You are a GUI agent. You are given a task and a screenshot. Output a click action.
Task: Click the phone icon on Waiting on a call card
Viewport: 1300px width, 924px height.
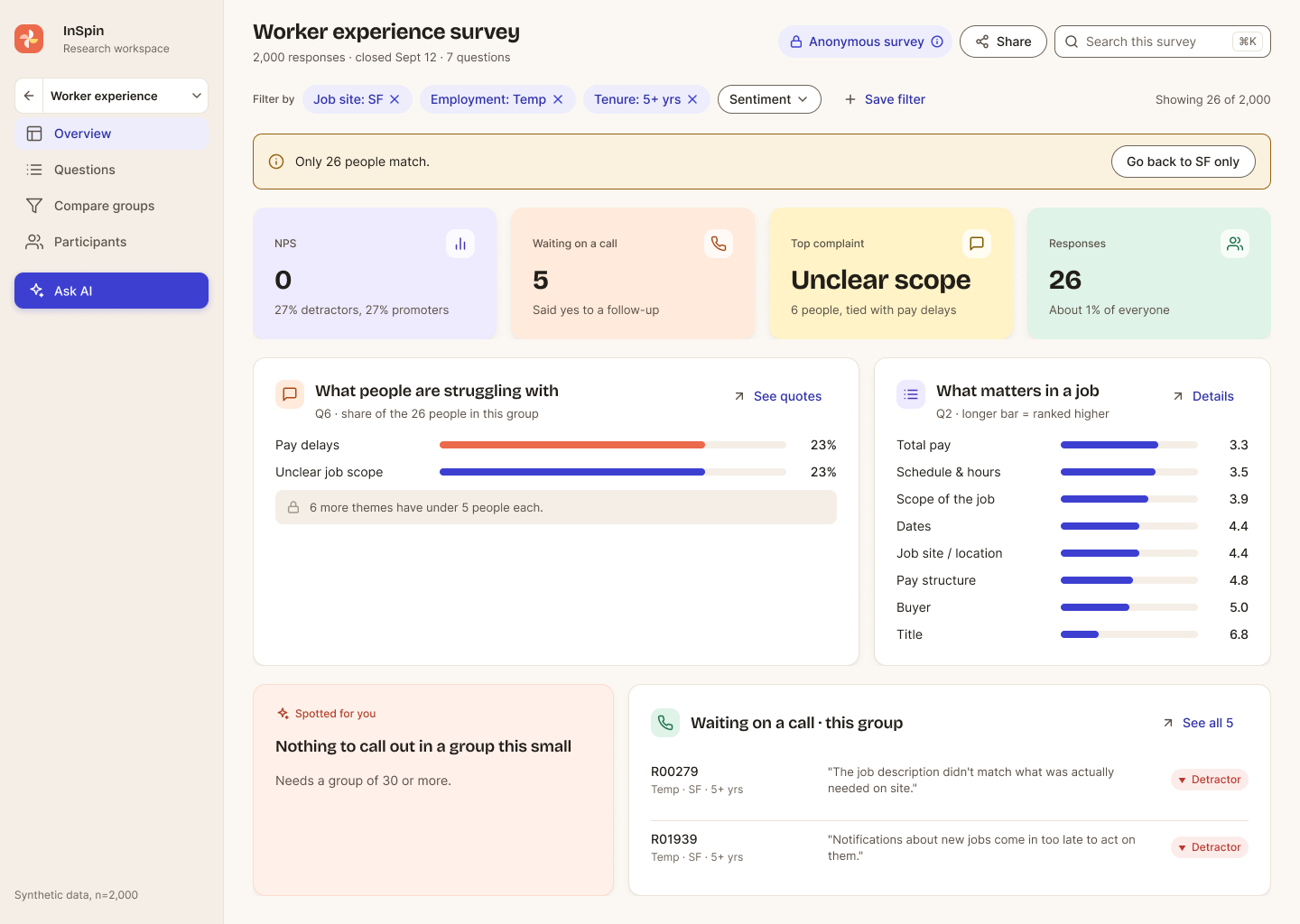click(x=719, y=244)
